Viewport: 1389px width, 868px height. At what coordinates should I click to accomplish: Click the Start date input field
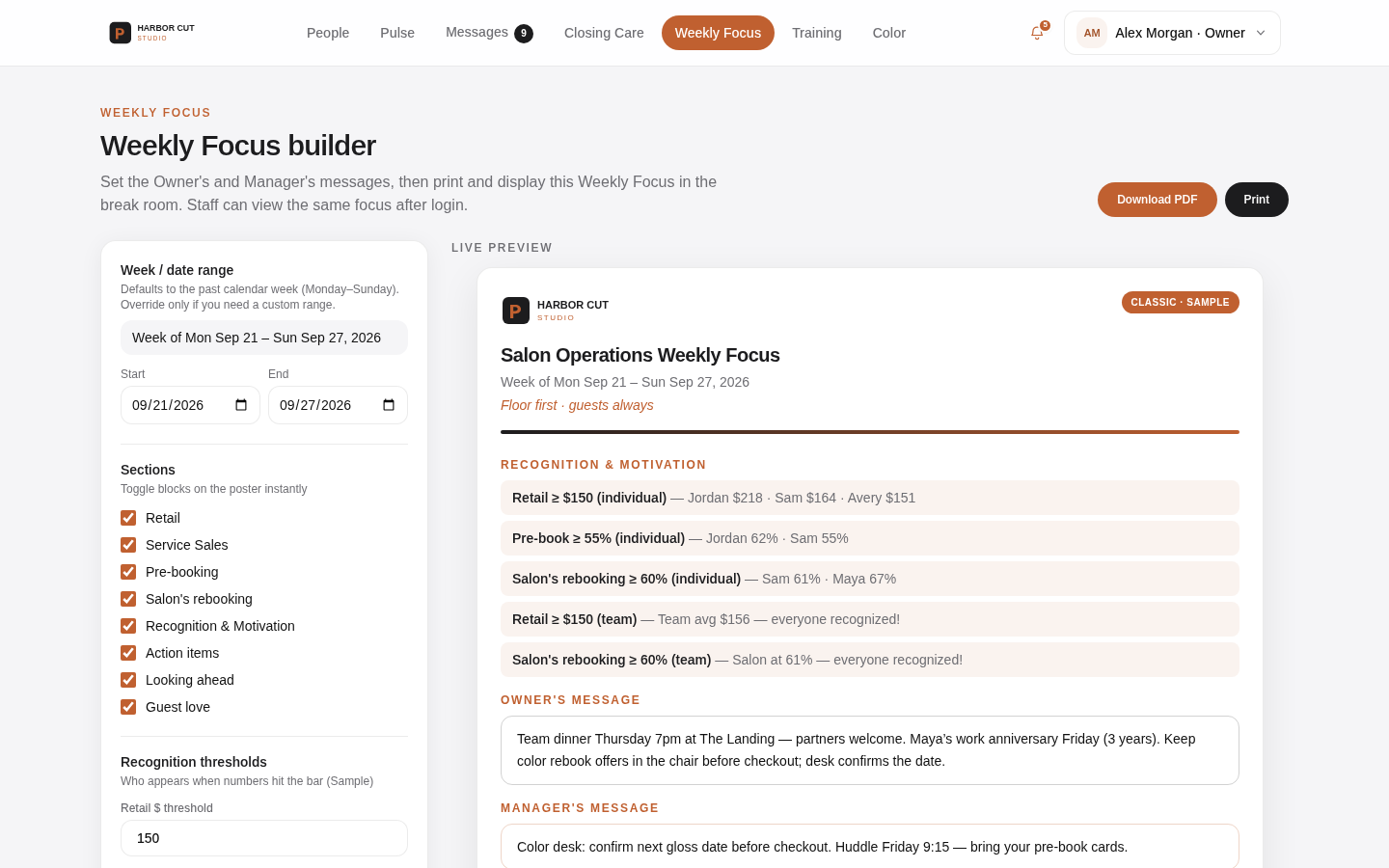(x=190, y=405)
